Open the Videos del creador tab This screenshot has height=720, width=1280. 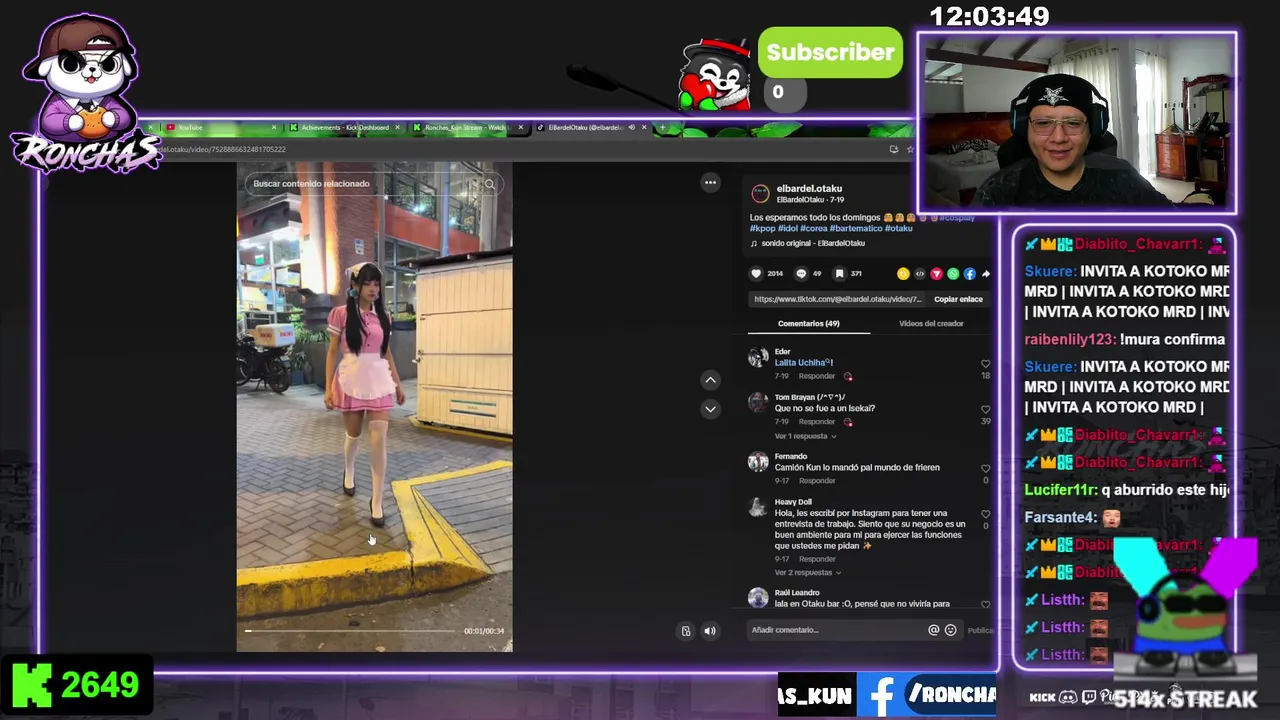pyautogui.click(x=931, y=323)
